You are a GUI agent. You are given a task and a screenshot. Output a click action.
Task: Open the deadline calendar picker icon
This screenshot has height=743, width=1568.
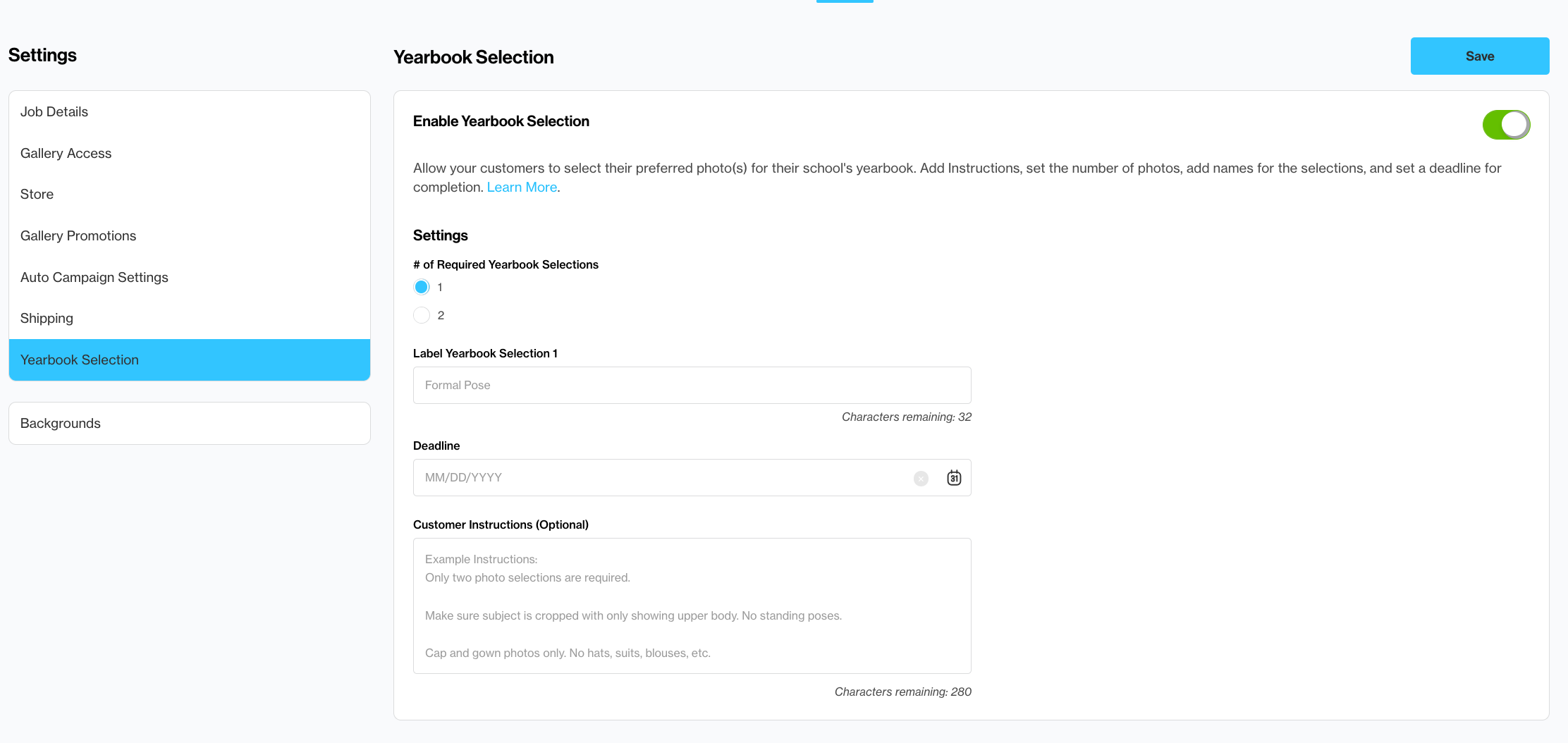point(954,478)
